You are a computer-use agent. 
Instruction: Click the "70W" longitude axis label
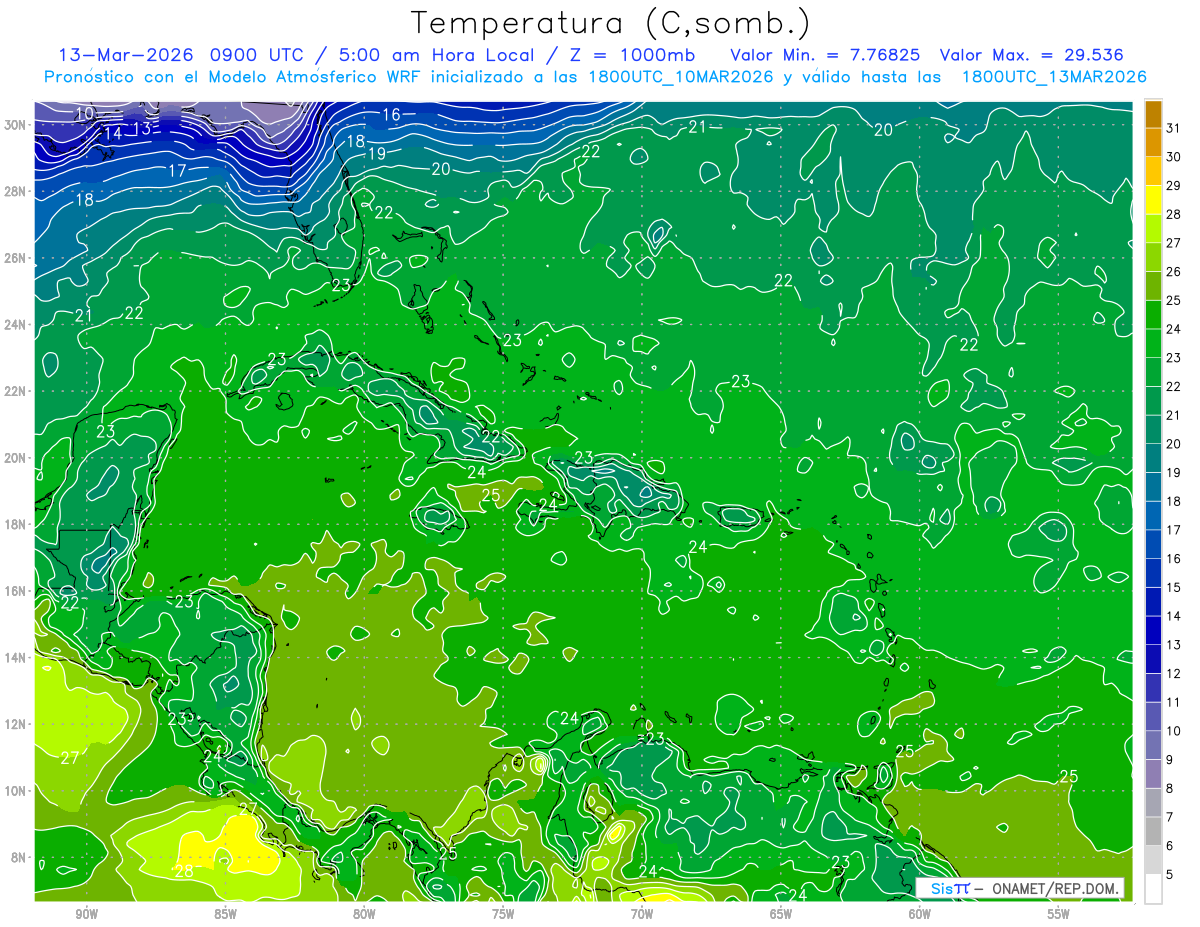642,914
